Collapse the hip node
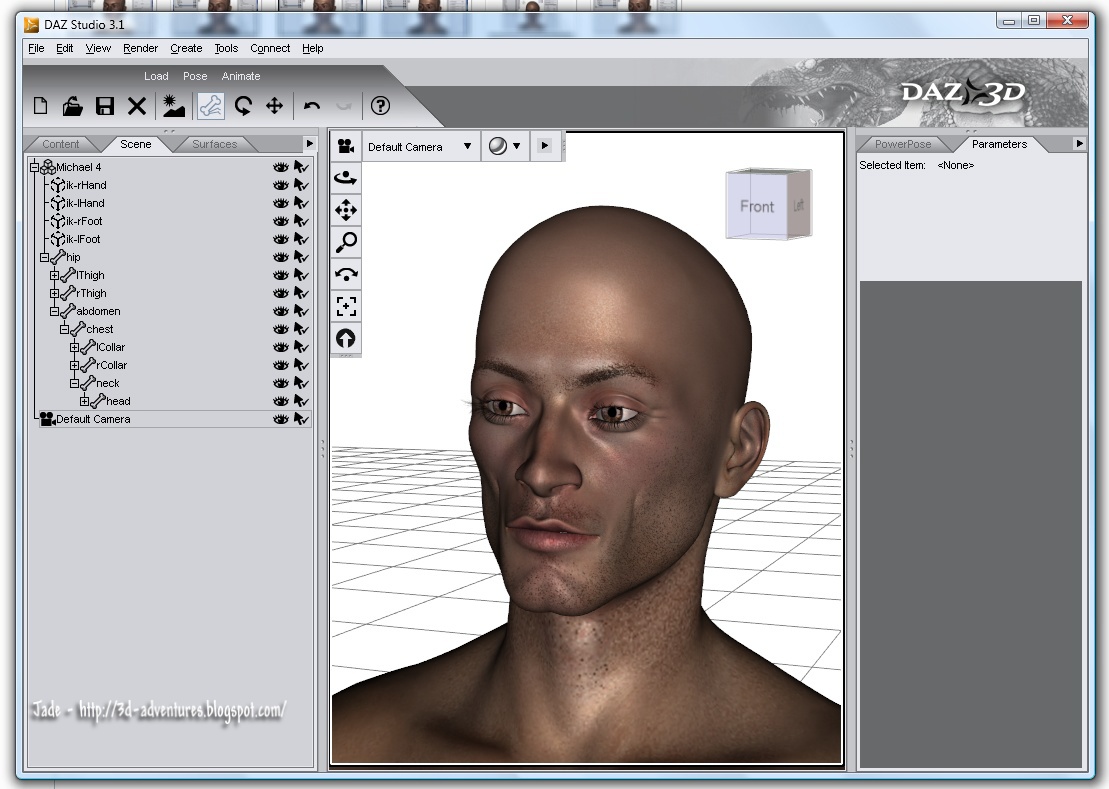 pyautogui.click(x=44, y=257)
